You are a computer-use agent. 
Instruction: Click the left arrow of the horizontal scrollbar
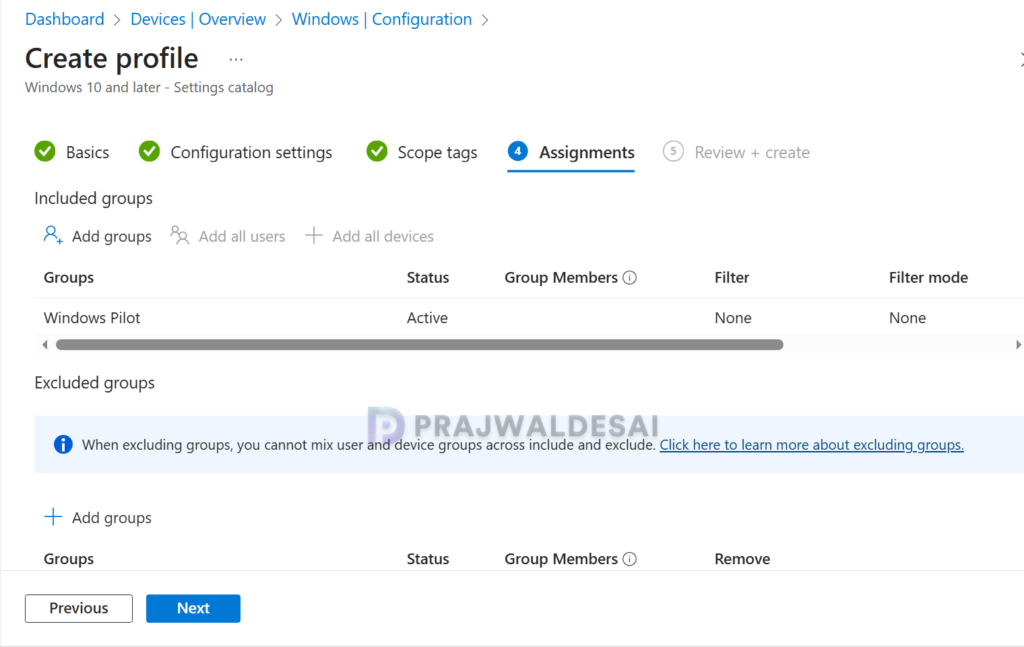tap(44, 345)
